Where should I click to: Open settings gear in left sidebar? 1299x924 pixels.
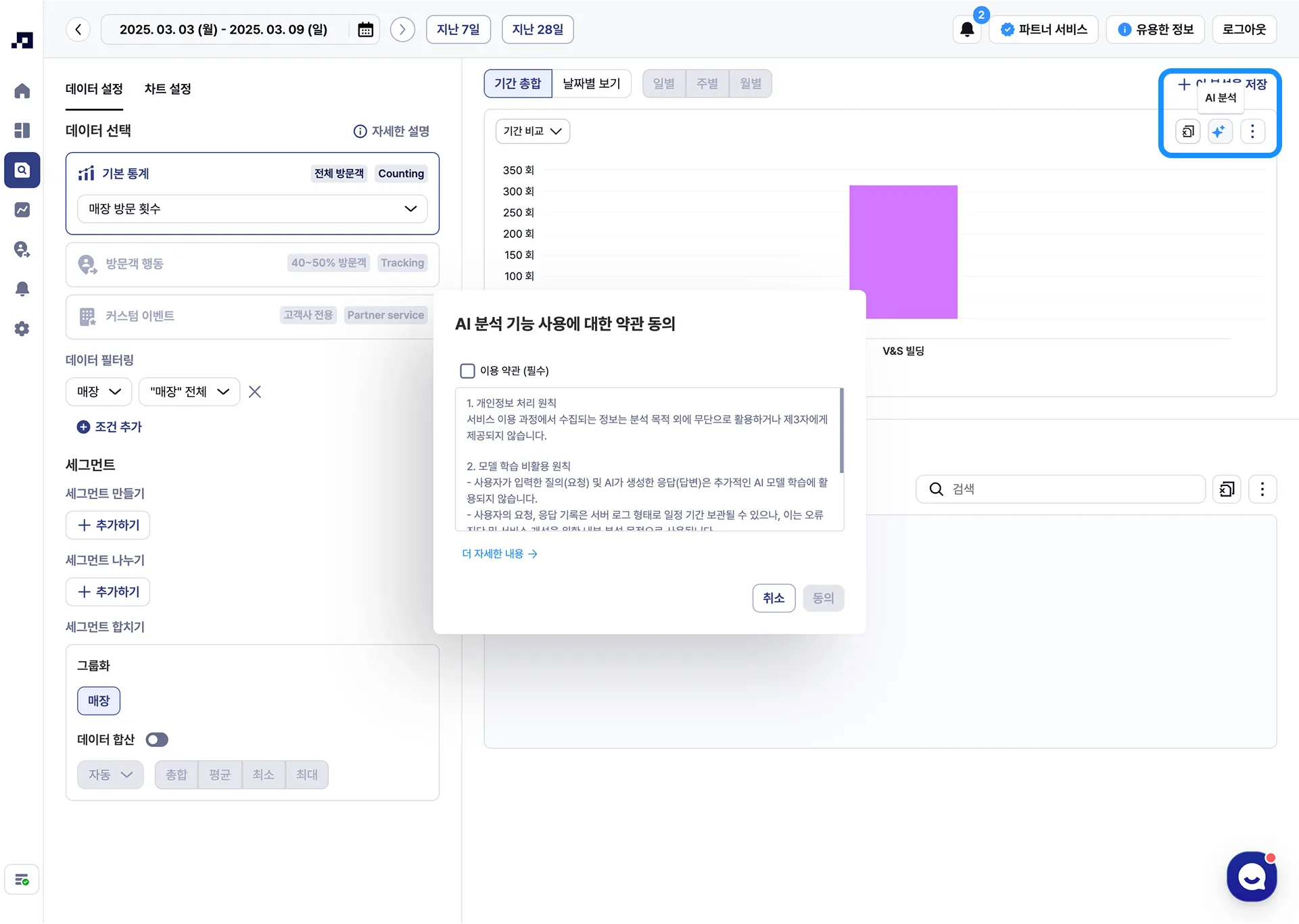(22, 329)
